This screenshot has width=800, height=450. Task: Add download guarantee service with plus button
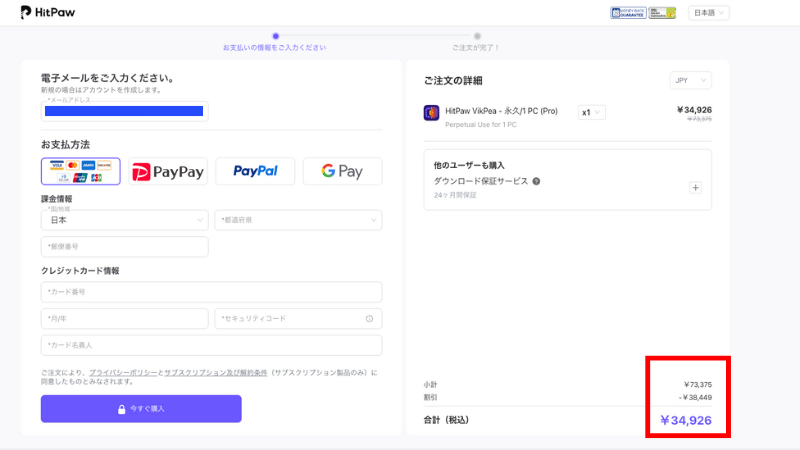695,188
